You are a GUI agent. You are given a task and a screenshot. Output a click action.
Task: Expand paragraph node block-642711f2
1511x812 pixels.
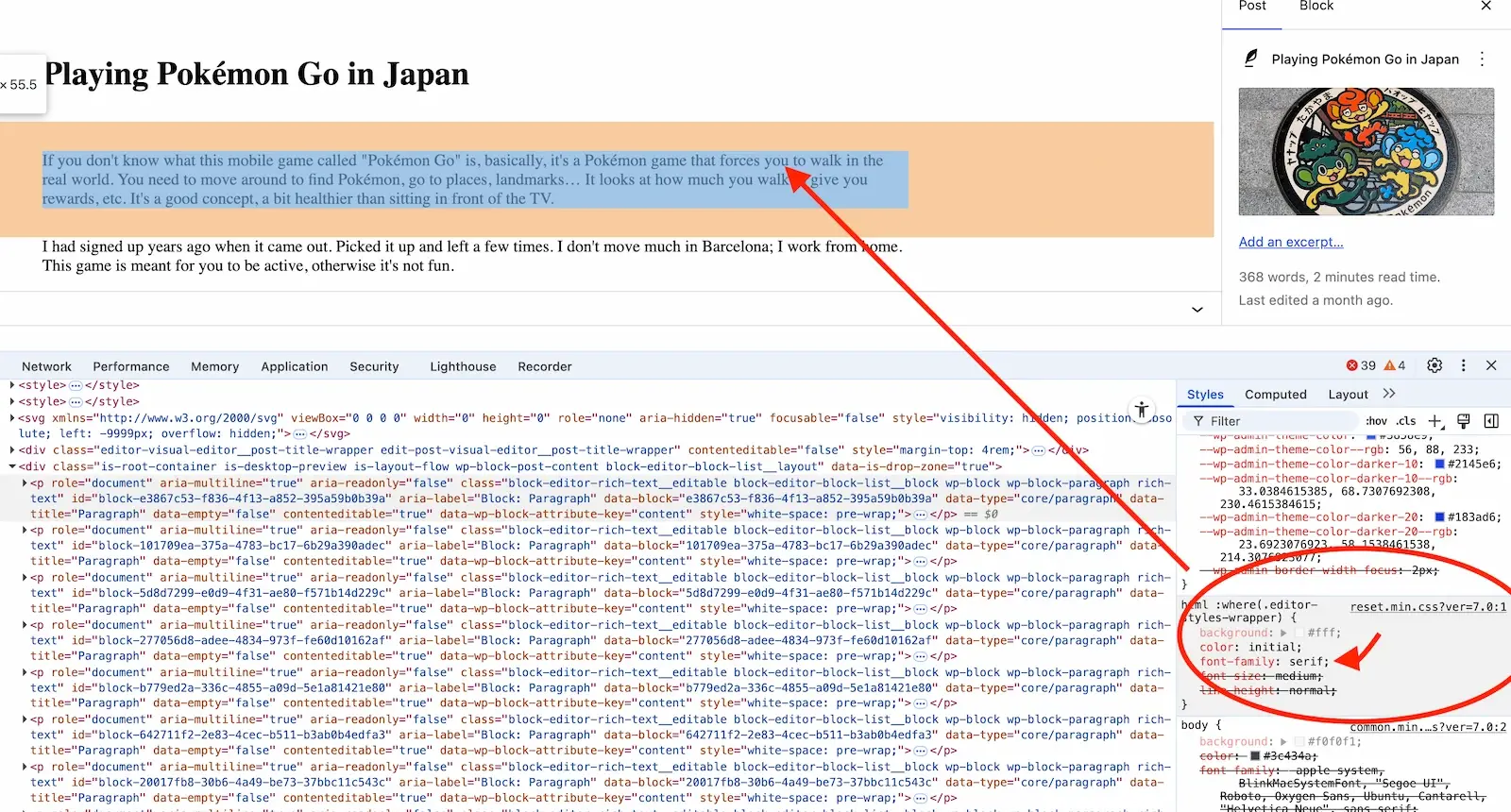coord(25,719)
